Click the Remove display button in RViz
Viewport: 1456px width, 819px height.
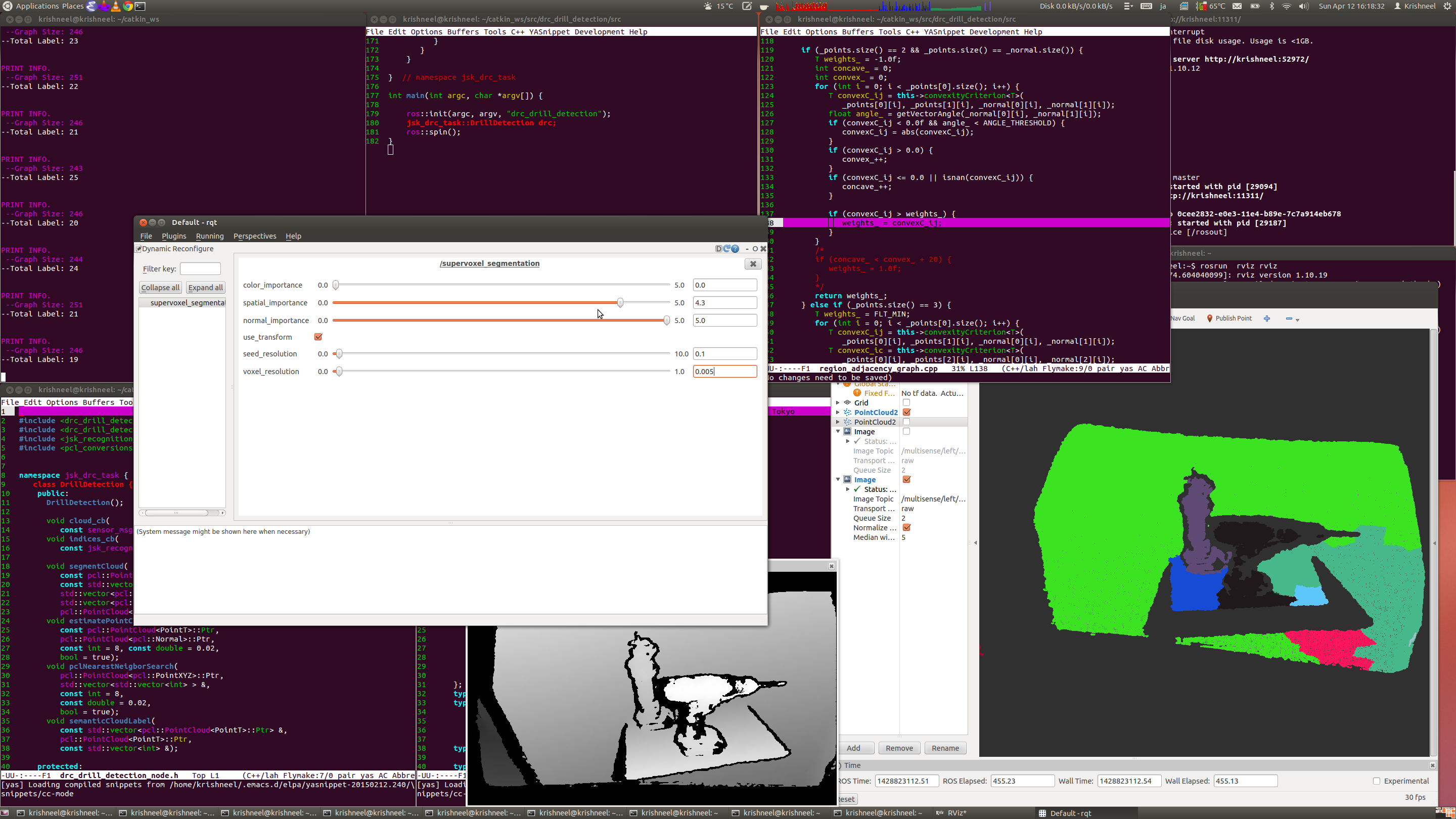[899, 748]
